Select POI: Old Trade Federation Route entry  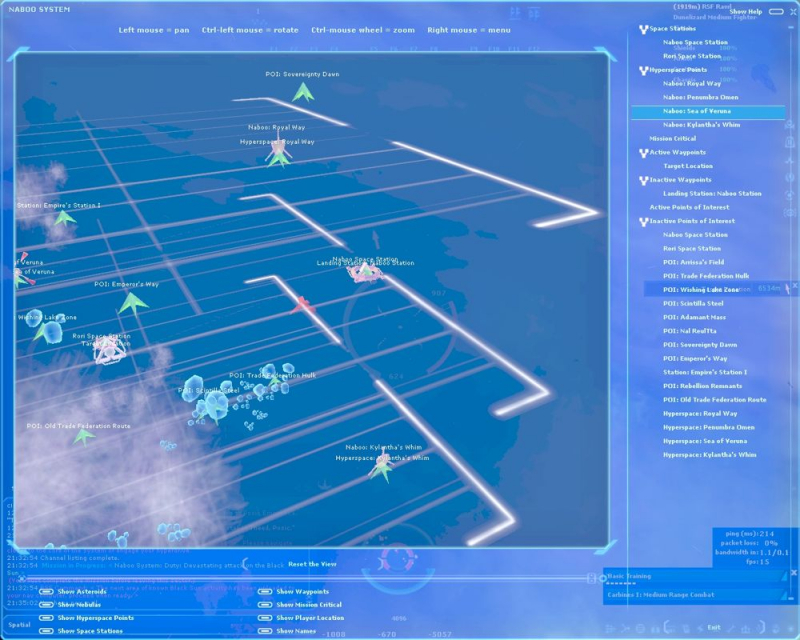tap(715, 400)
